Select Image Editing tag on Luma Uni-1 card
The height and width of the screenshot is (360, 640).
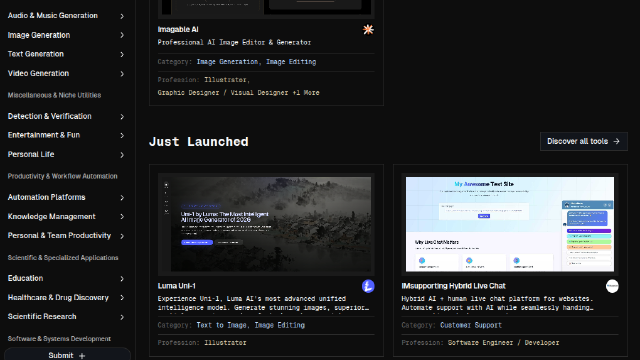pos(280,325)
